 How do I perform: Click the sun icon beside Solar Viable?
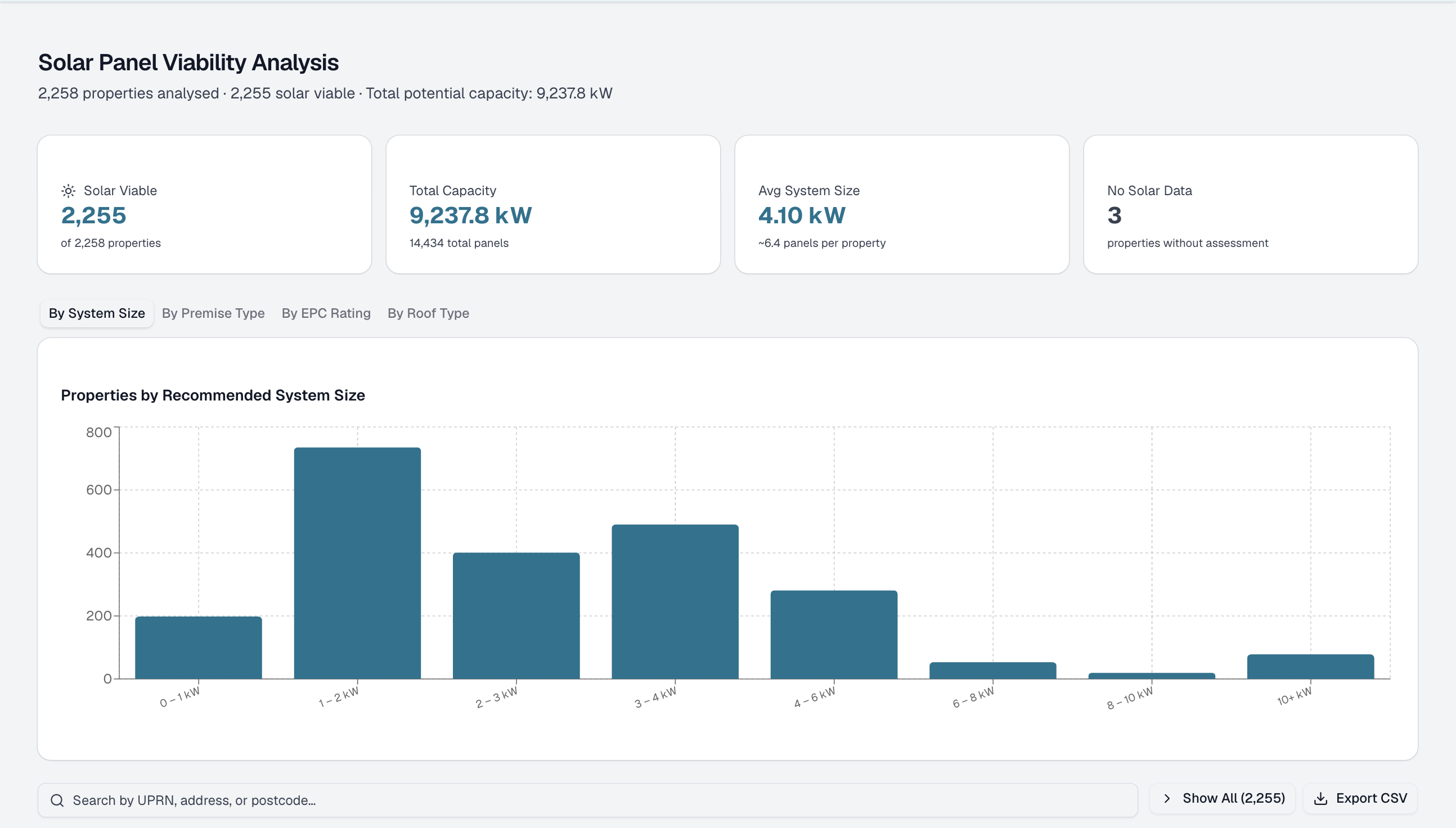(68, 191)
